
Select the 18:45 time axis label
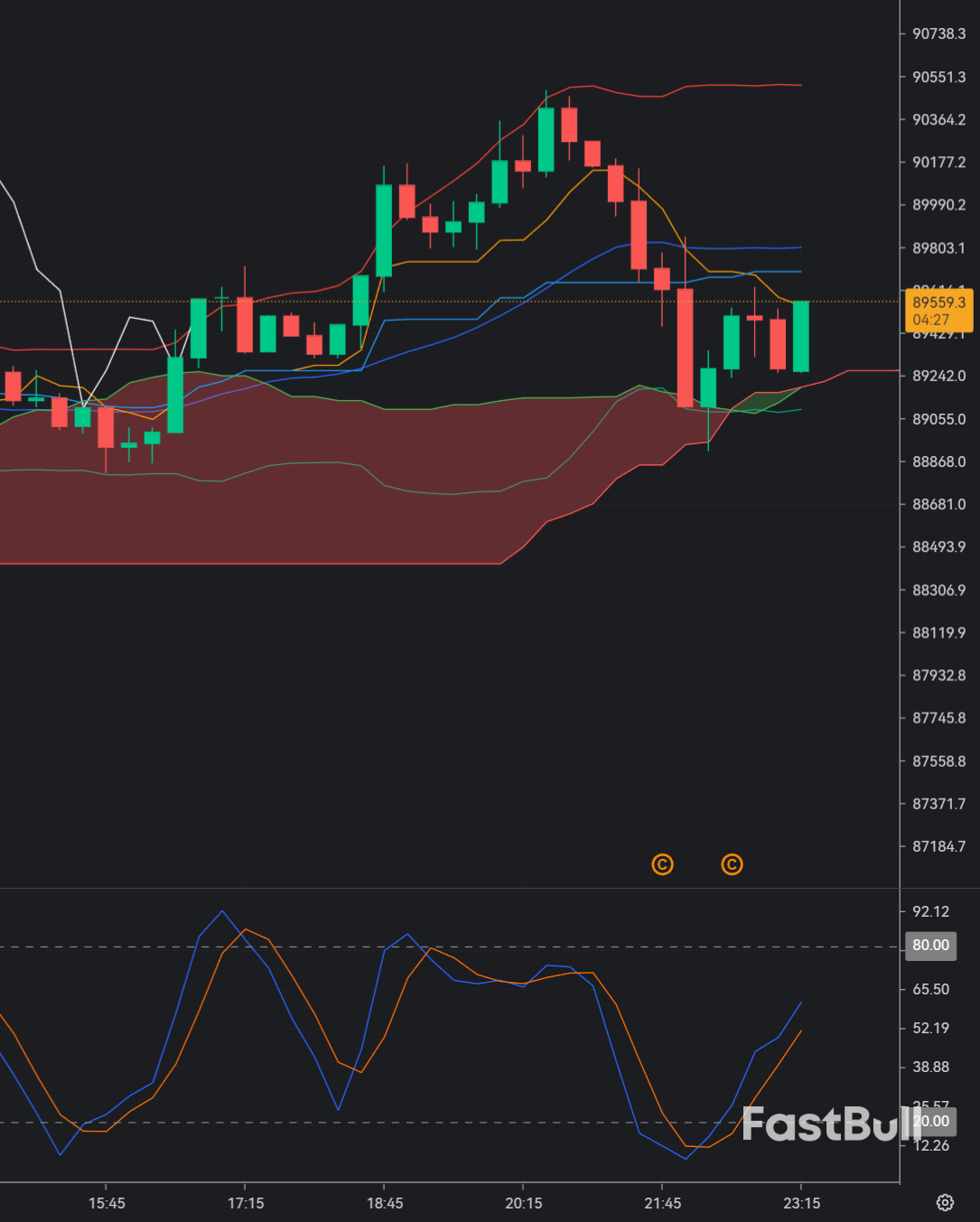click(x=385, y=1203)
